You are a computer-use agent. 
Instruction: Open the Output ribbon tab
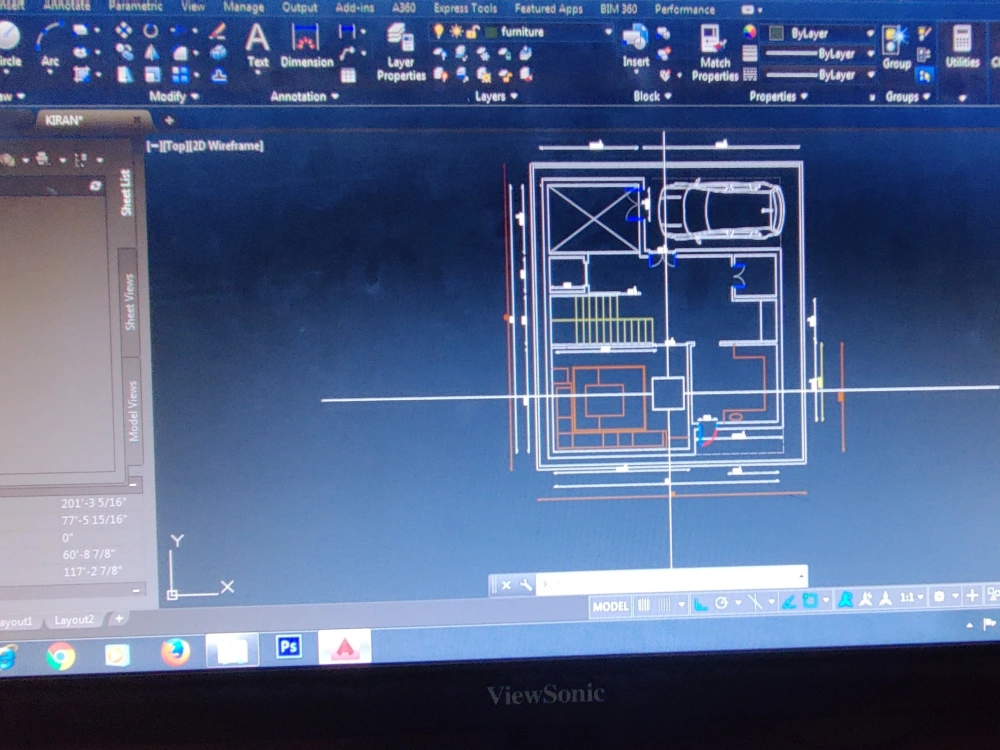299,8
